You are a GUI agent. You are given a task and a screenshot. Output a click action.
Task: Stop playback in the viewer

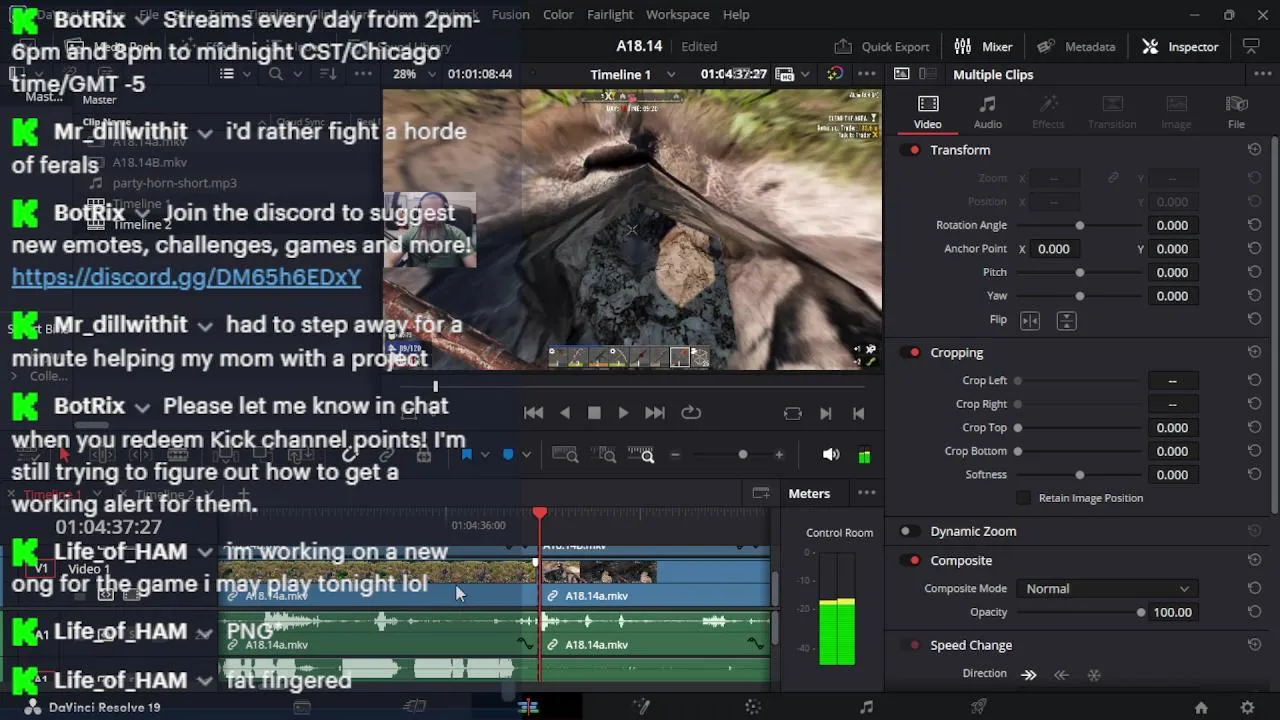594,413
